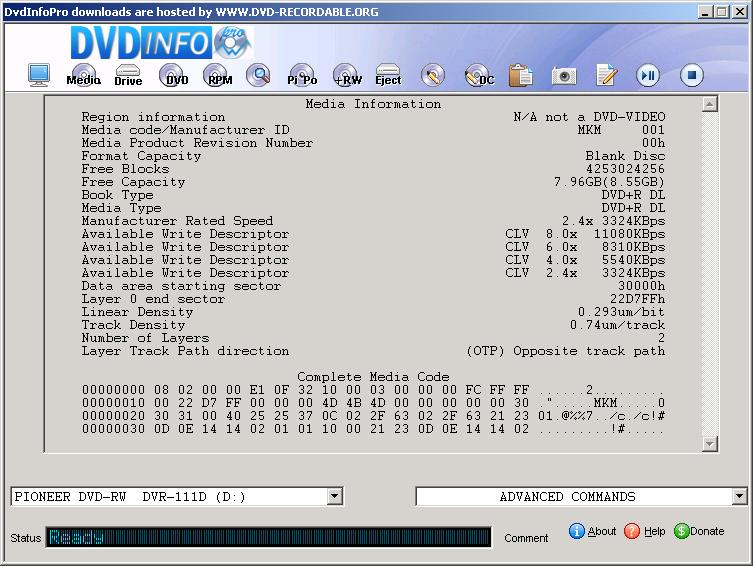
Task: Click the play/pause toolbar button
Action: [648, 75]
